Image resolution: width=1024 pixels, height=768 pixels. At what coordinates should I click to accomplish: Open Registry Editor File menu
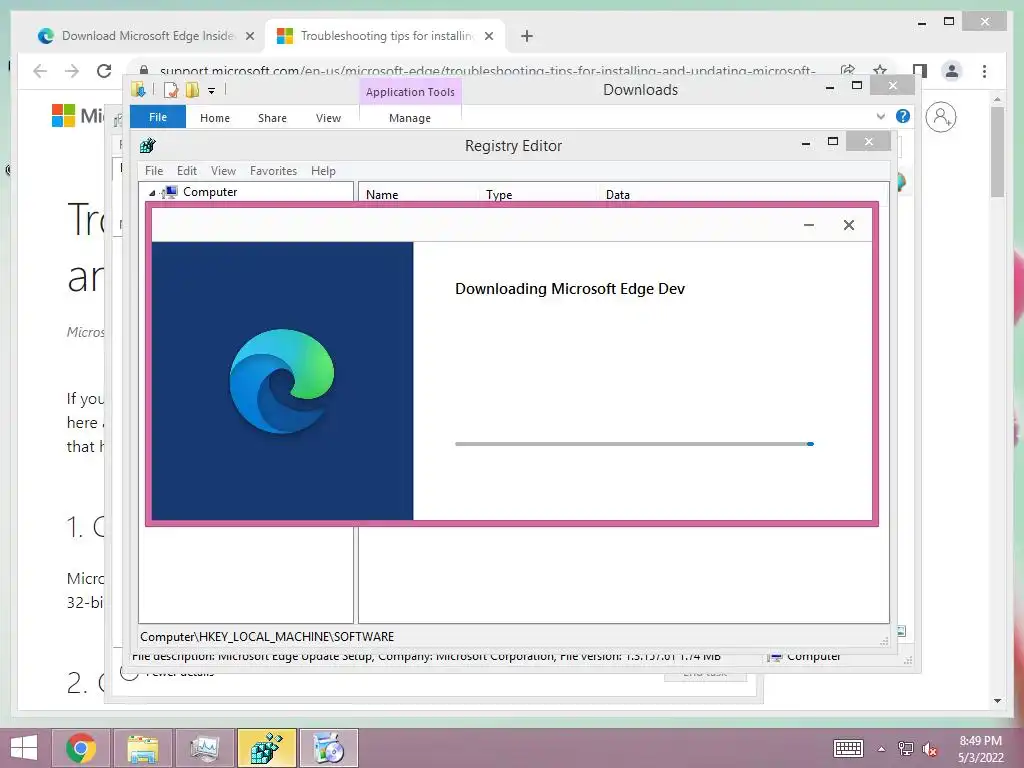(154, 170)
